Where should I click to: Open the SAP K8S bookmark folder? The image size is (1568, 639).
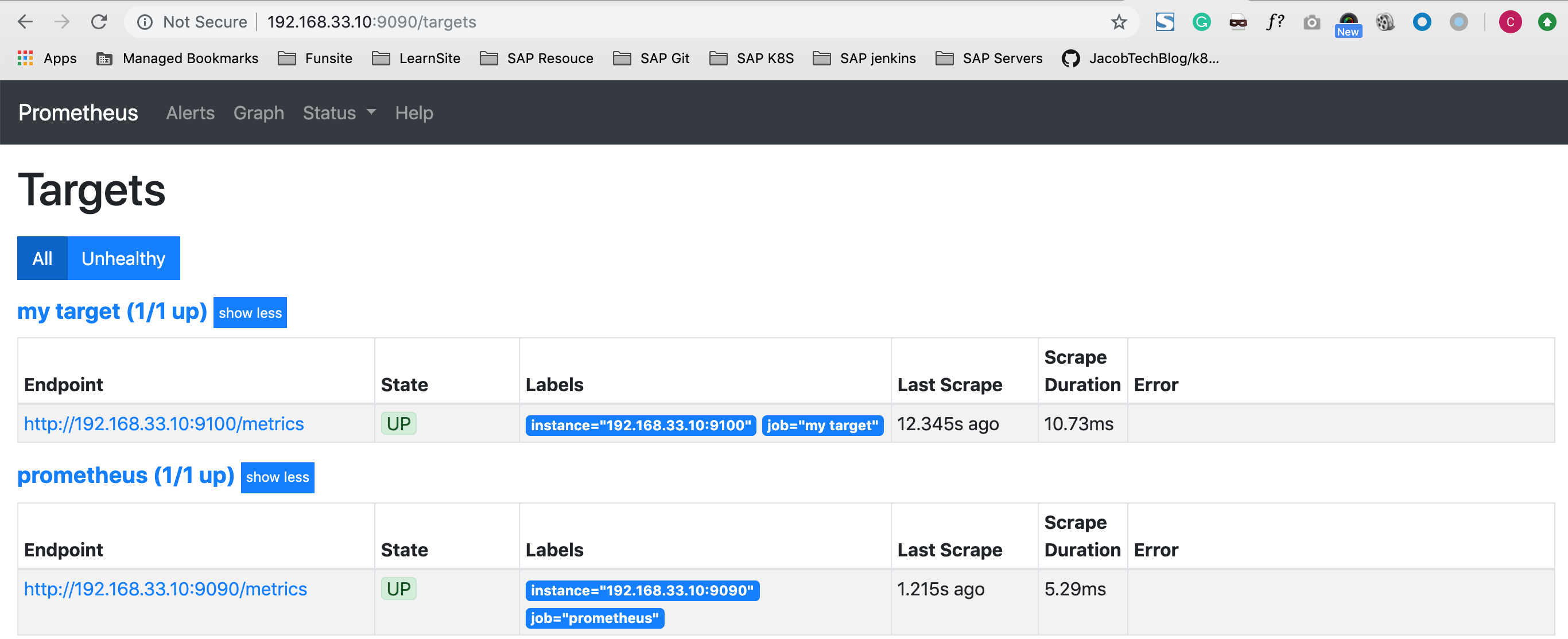pyautogui.click(x=752, y=59)
